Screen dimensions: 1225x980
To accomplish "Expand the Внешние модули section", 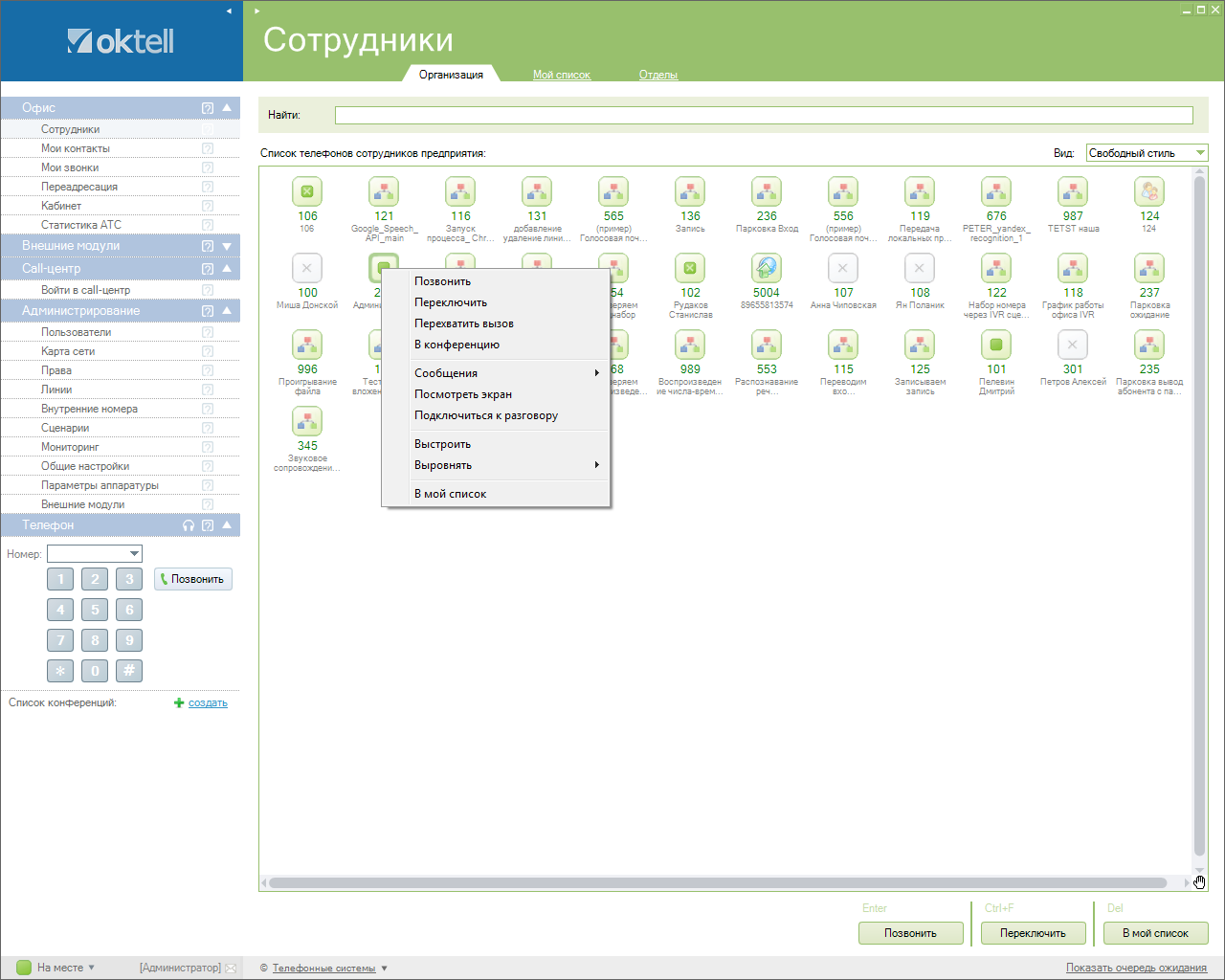I will (227, 246).
